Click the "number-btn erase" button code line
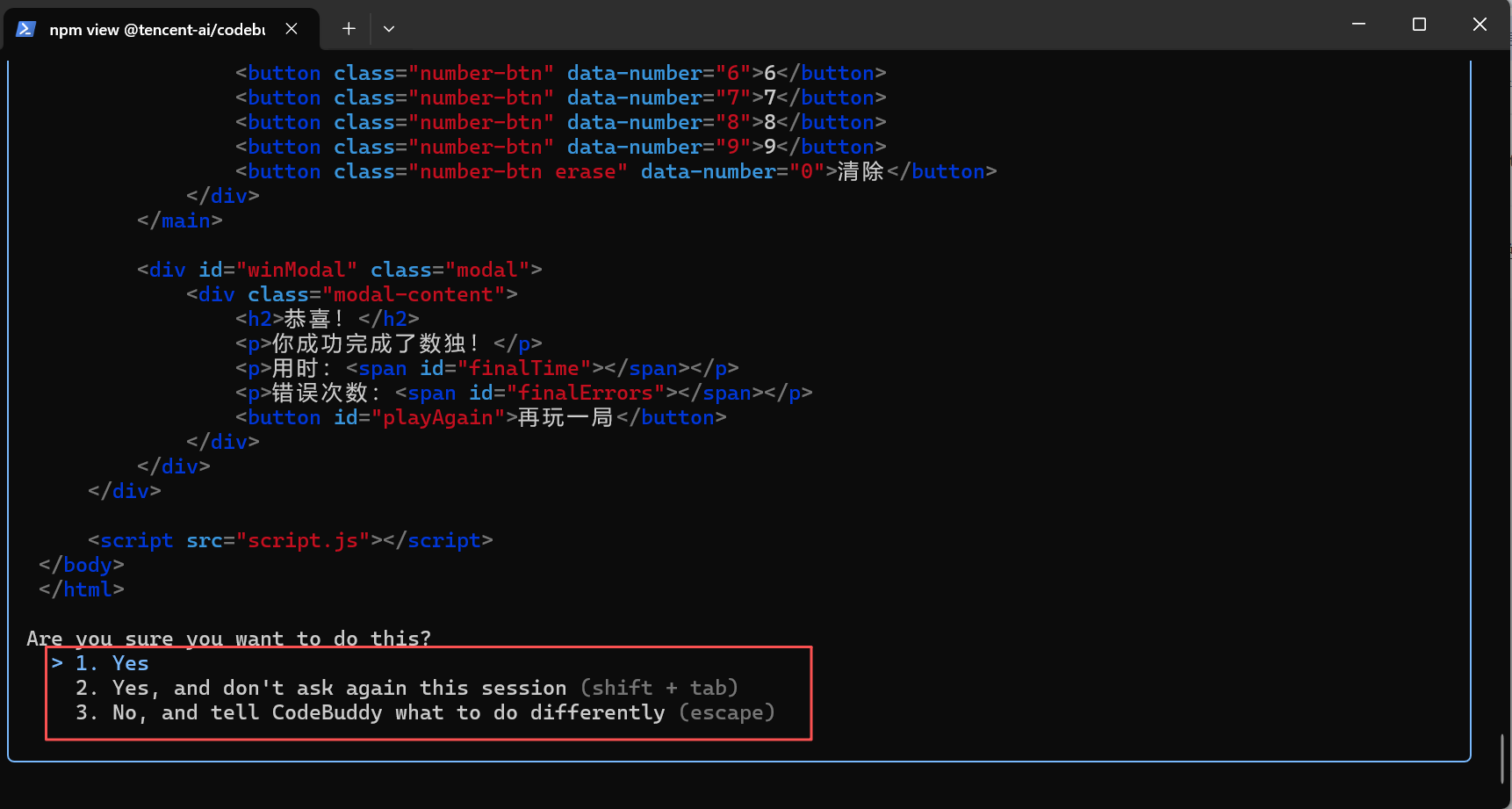Viewport: 1512px width, 809px height. 616,171
